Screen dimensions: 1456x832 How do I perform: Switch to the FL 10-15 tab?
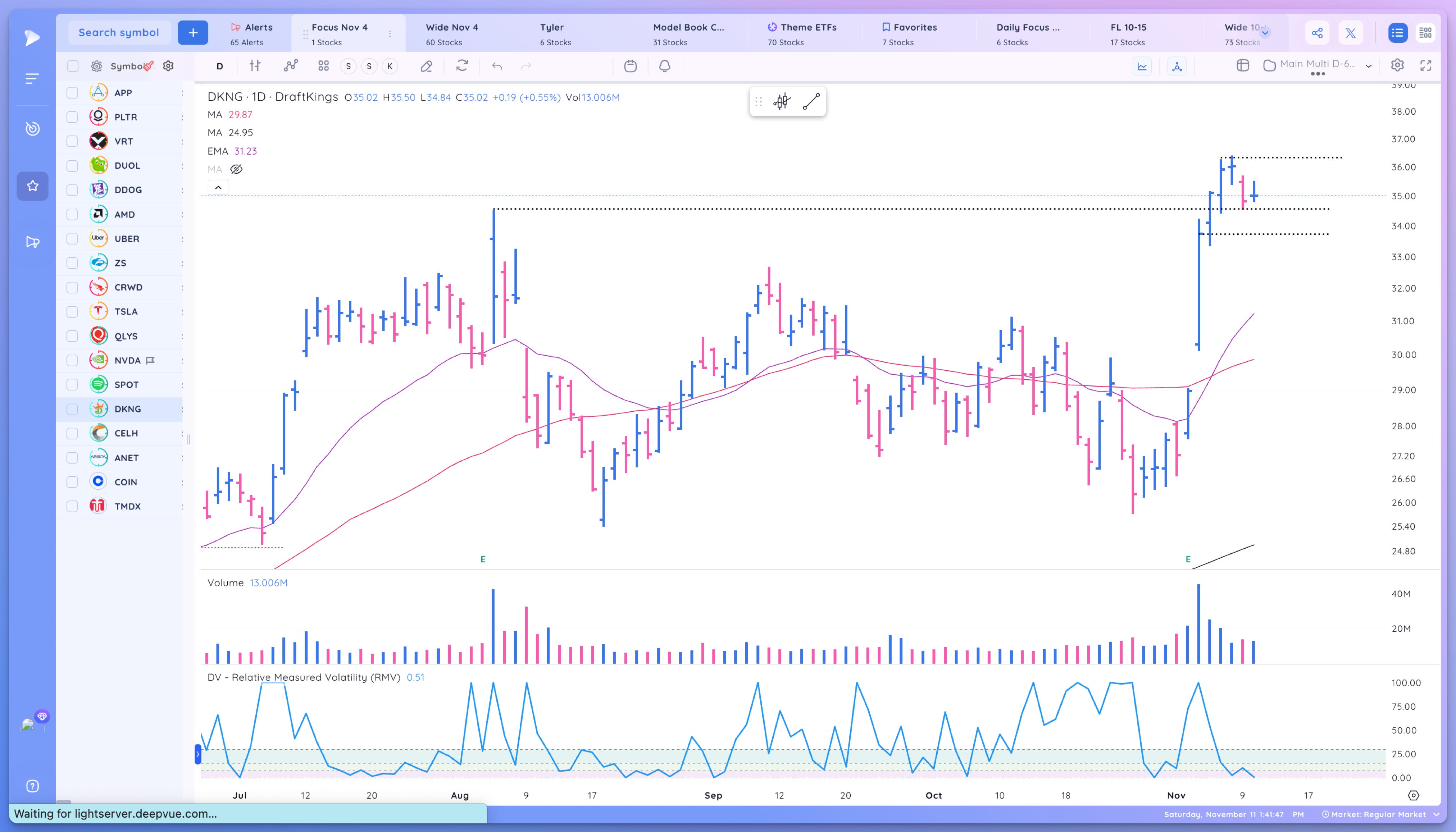click(1128, 34)
